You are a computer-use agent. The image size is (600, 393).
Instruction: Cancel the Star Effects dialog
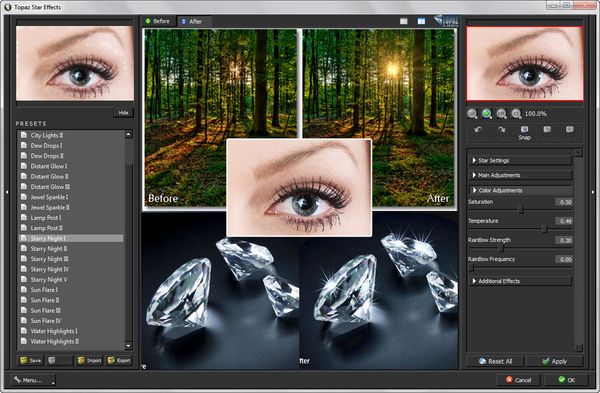coord(518,380)
